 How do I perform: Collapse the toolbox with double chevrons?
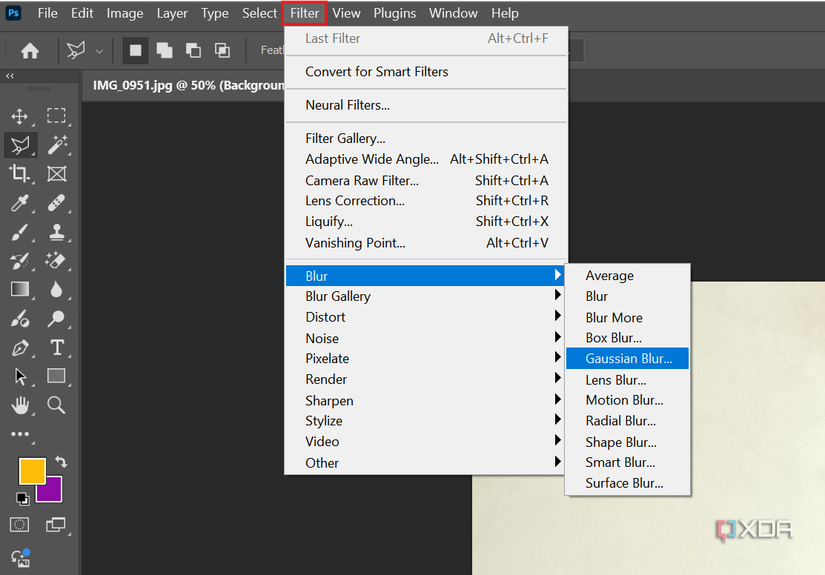pyautogui.click(x=10, y=76)
